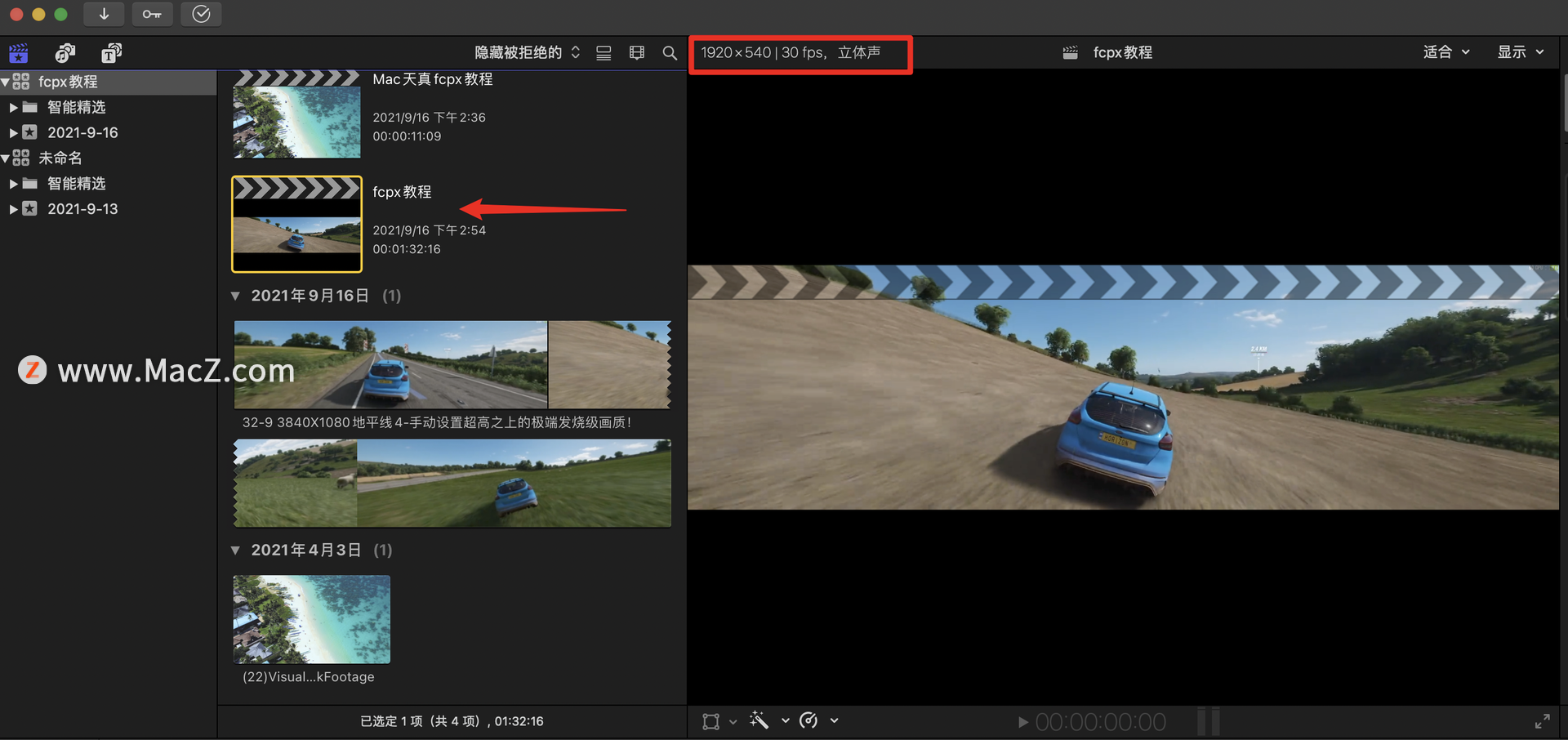The height and width of the screenshot is (740, 1568).
Task: Open clip appearance filmstrip options
Action: click(637, 53)
